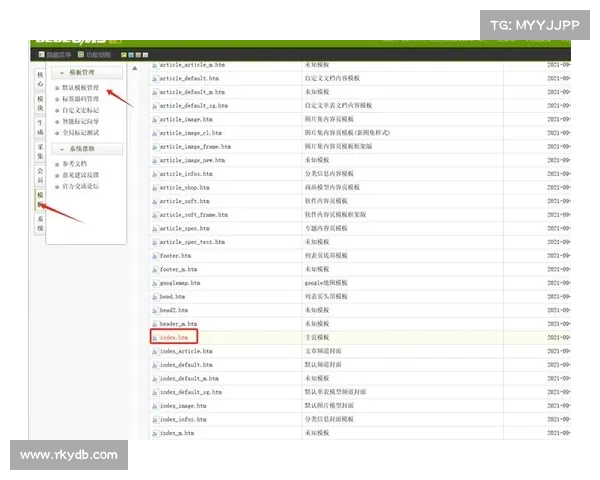The image size is (600, 480).
Task: Open the 采集 sidebar tab
Action: point(40,152)
